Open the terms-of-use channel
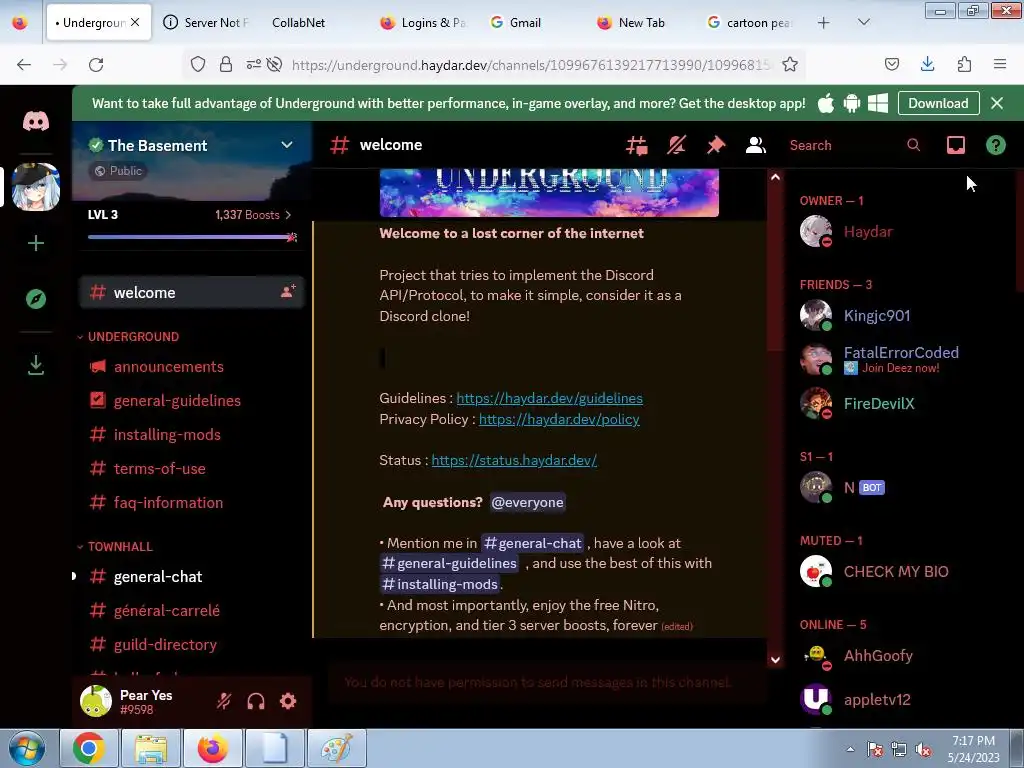 pos(192,469)
